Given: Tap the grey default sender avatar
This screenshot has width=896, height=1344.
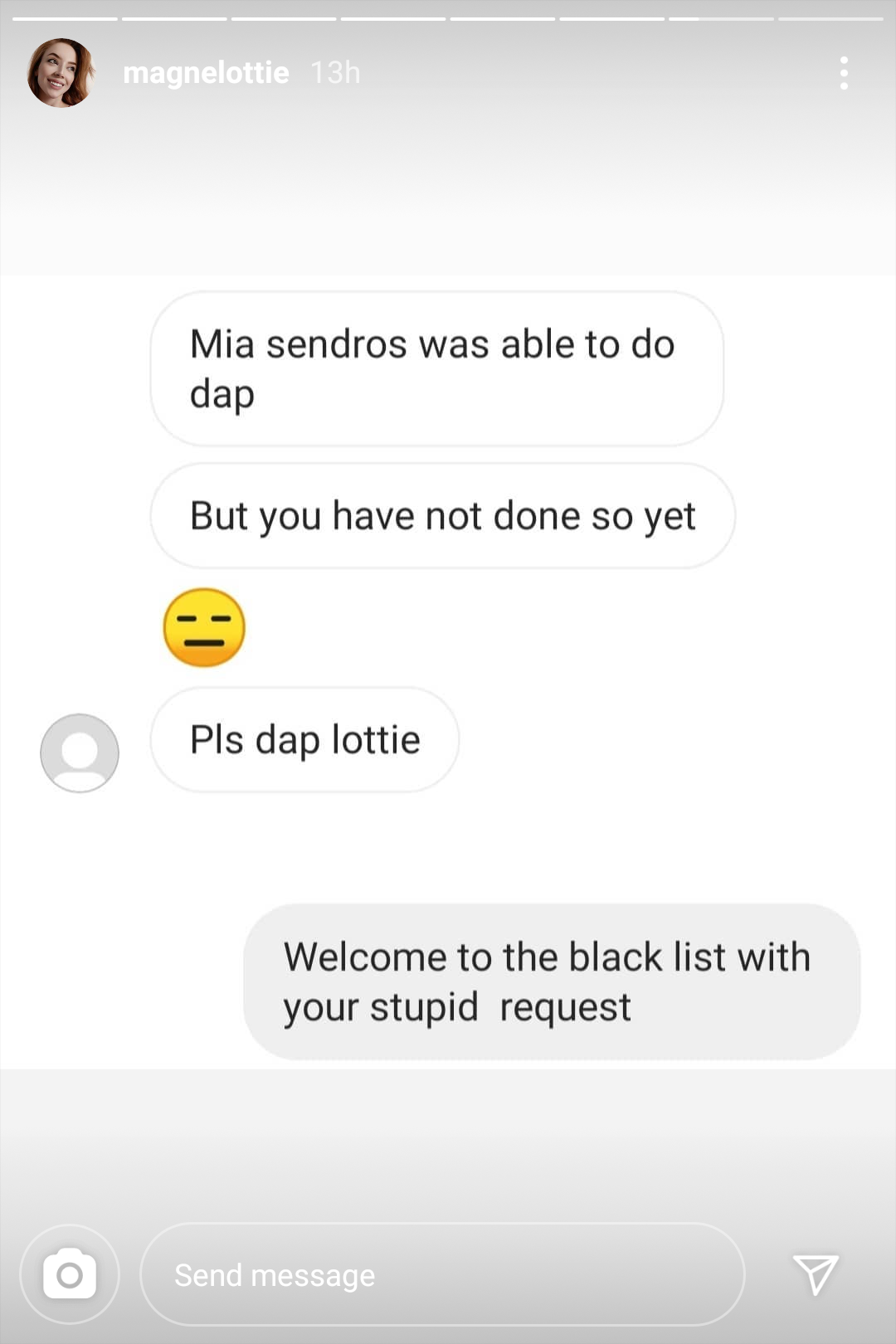Looking at the screenshot, I should 80,753.
